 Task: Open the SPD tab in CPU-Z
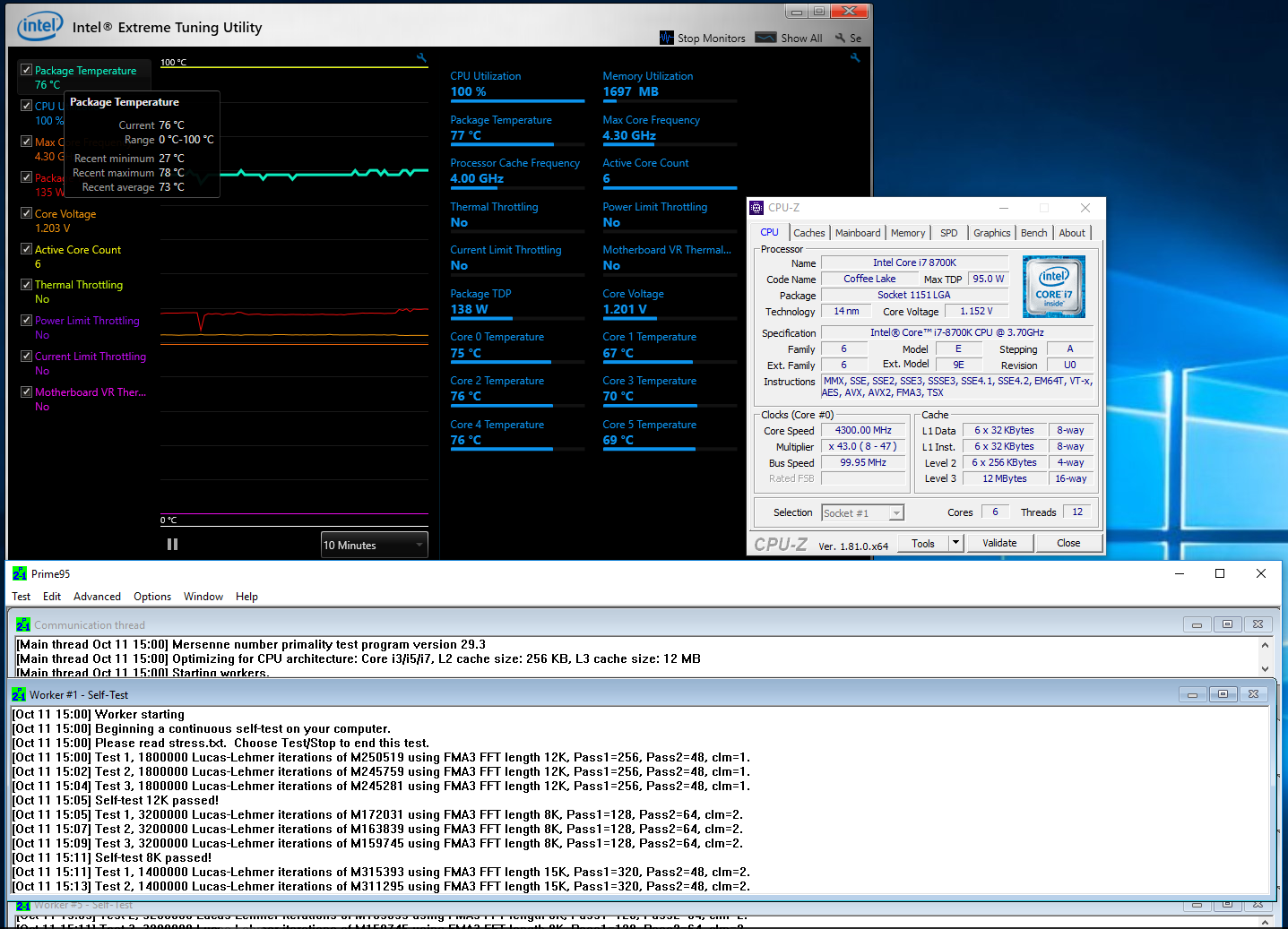(x=949, y=233)
